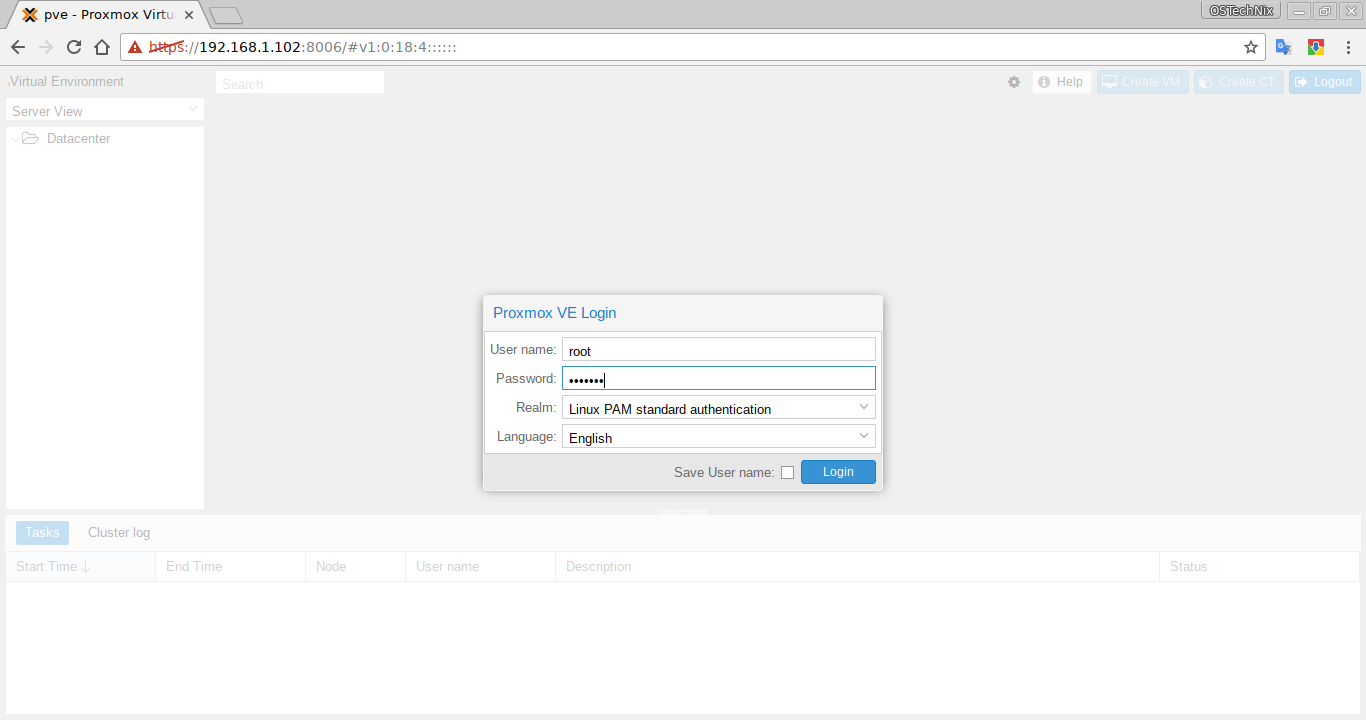Open the Realm dropdown
This screenshot has height=720, width=1366.
pos(863,407)
